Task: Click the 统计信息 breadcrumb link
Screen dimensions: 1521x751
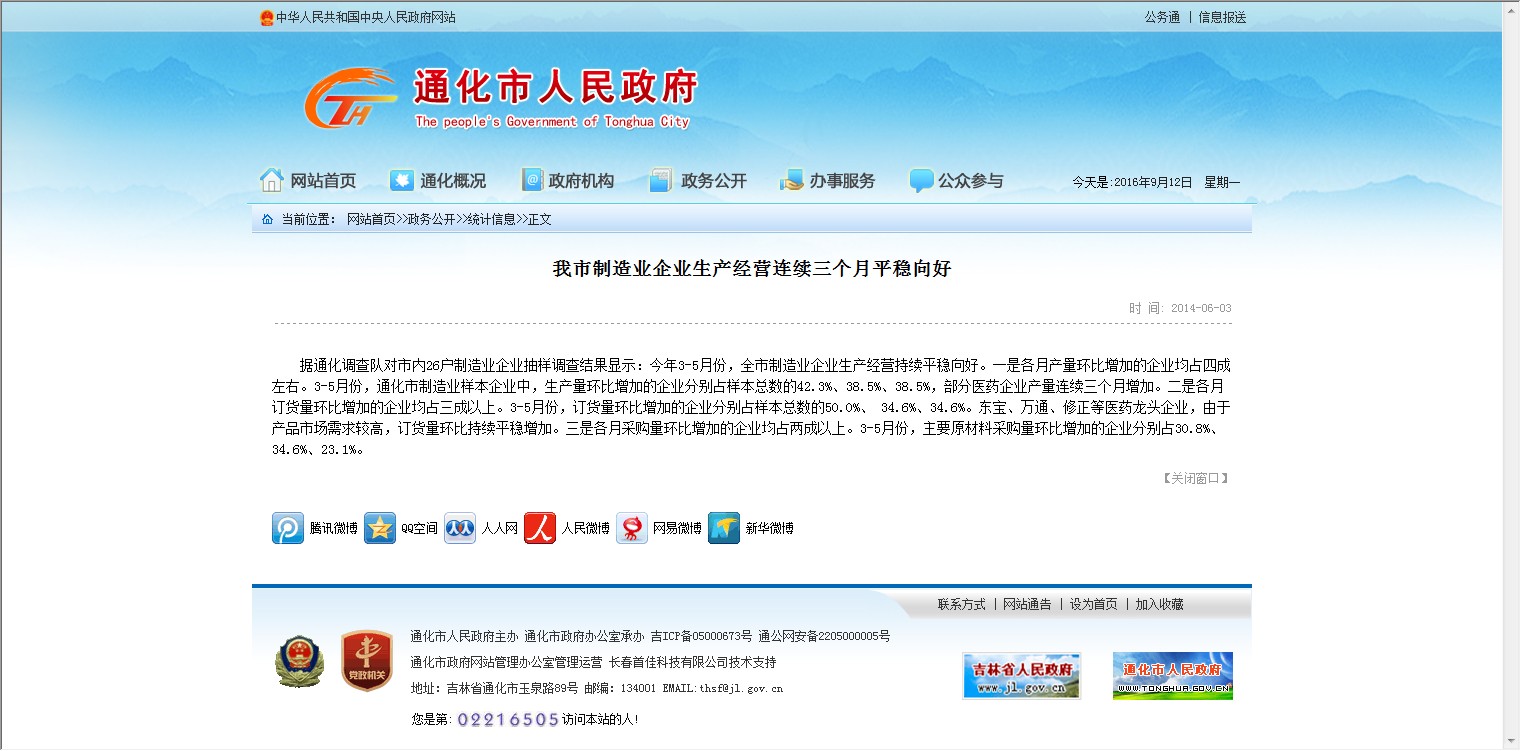Action: [492, 219]
